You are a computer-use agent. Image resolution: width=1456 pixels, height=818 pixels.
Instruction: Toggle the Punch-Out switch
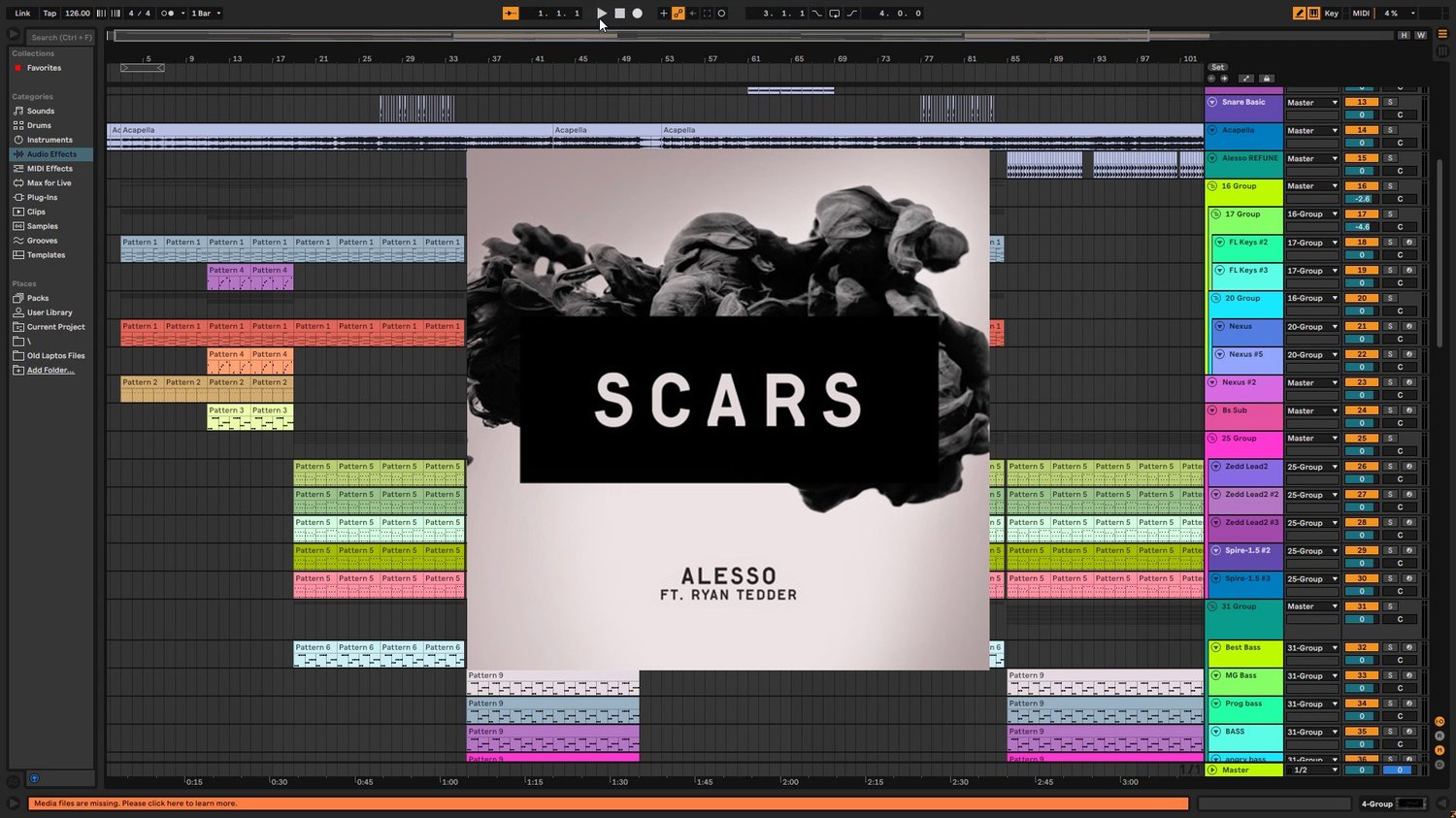point(851,14)
